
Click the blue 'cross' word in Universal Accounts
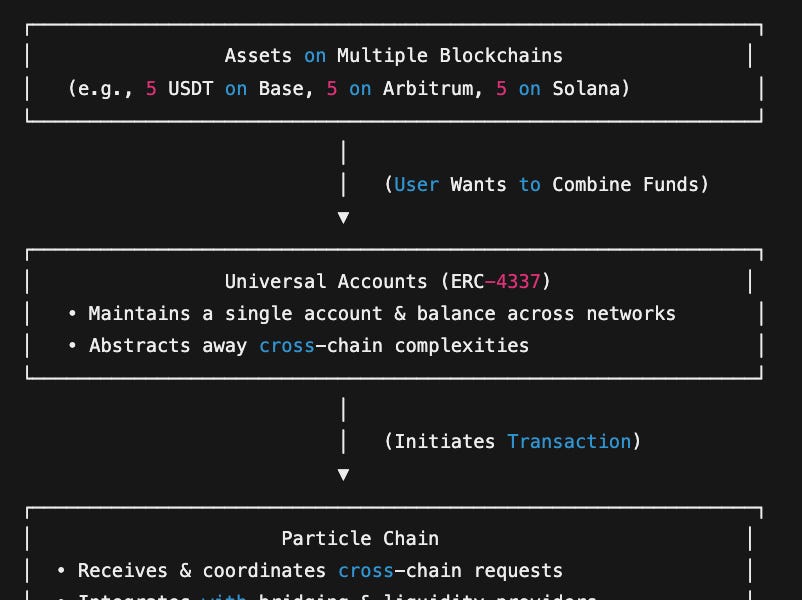(x=287, y=346)
